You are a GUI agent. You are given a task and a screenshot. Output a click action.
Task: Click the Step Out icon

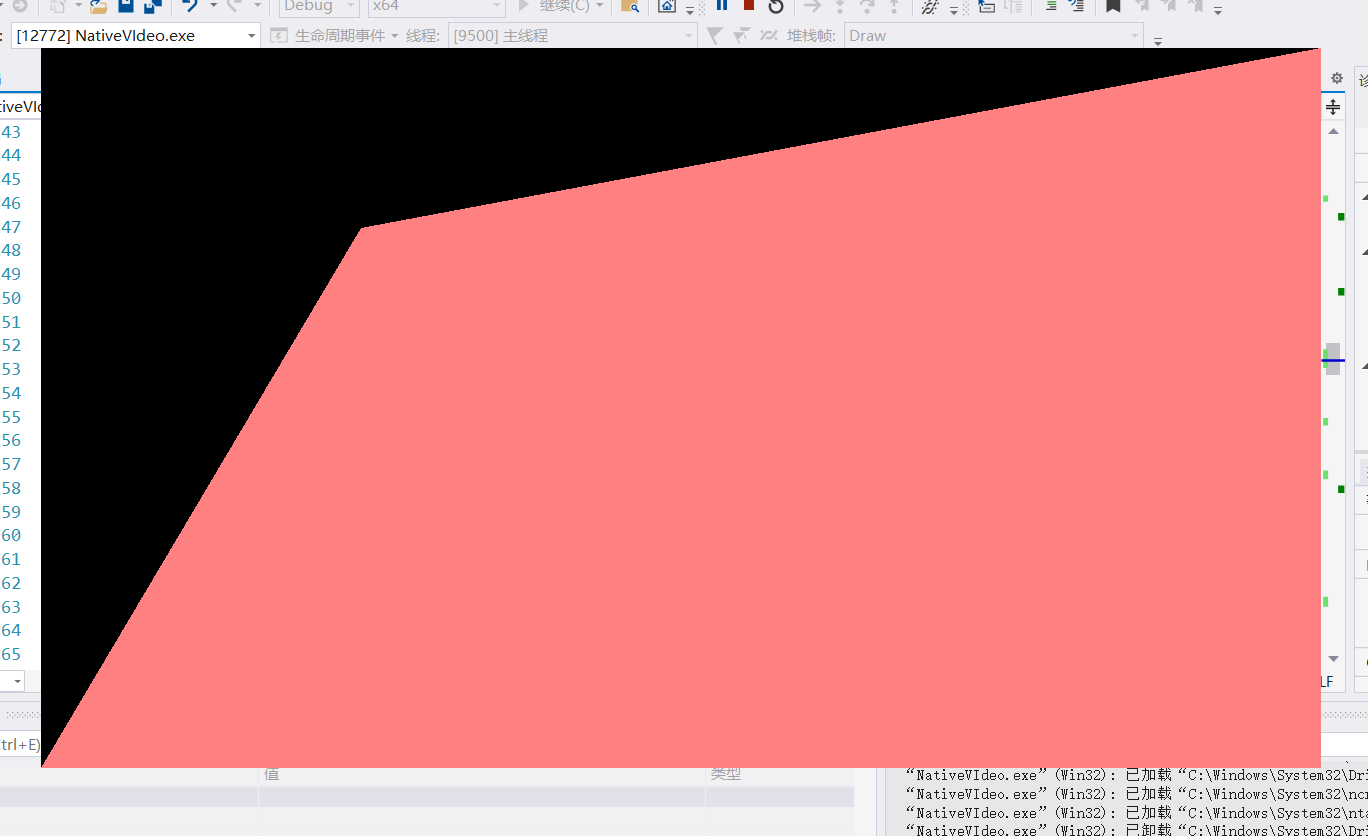[x=894, y=6]
